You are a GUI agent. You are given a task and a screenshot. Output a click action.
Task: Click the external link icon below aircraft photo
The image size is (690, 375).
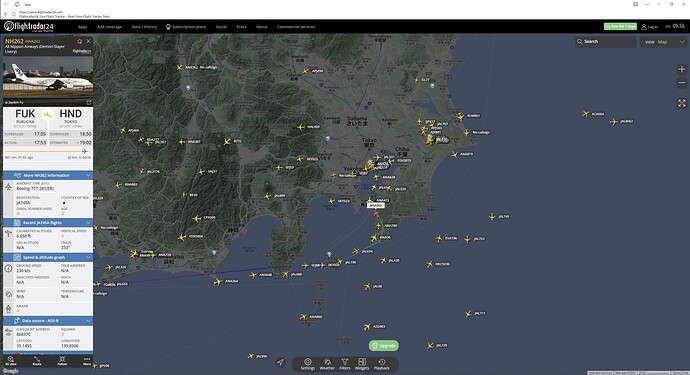[x=88, y=102]
